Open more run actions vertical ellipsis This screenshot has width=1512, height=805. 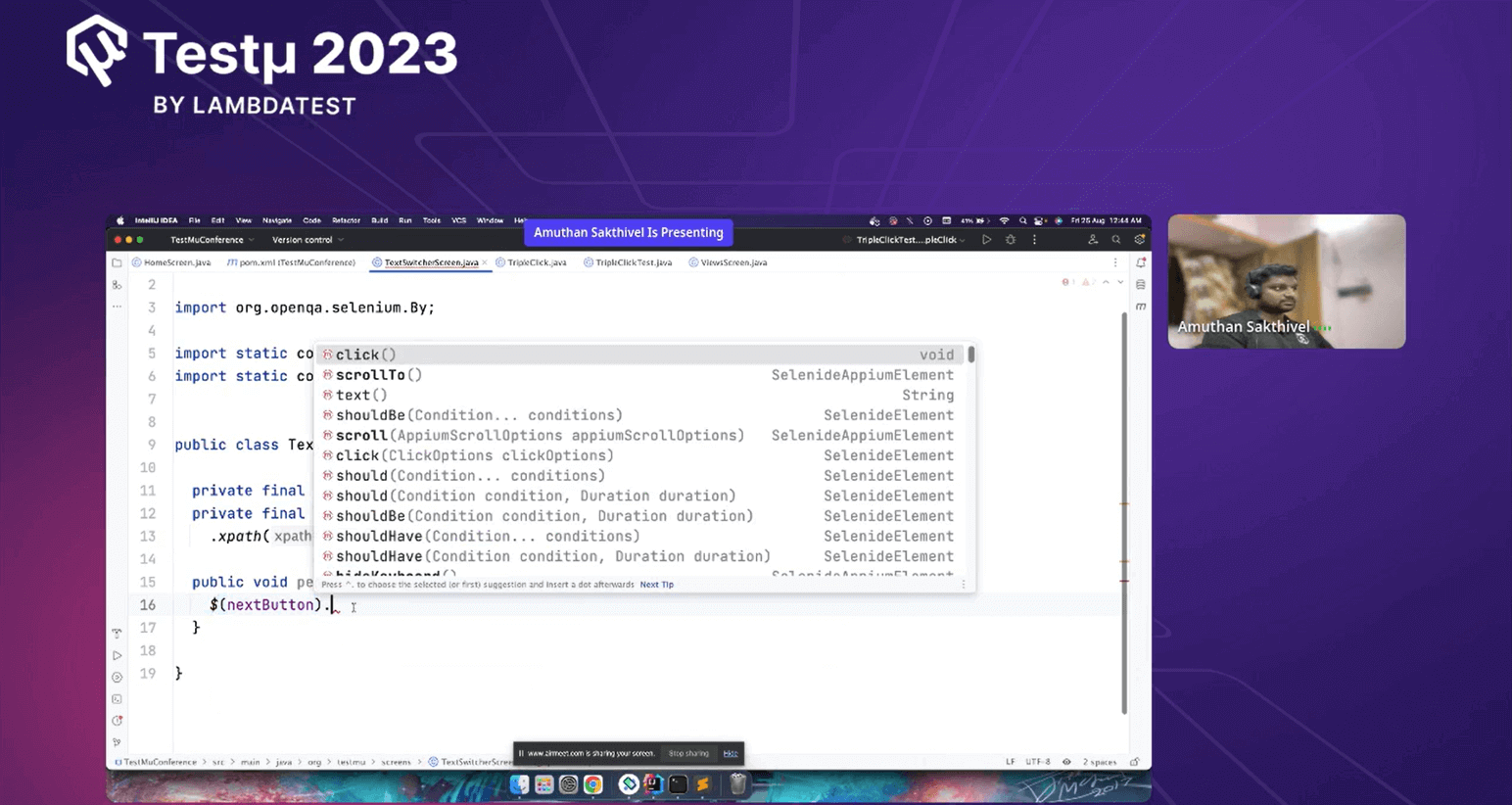pos(1034,240)
